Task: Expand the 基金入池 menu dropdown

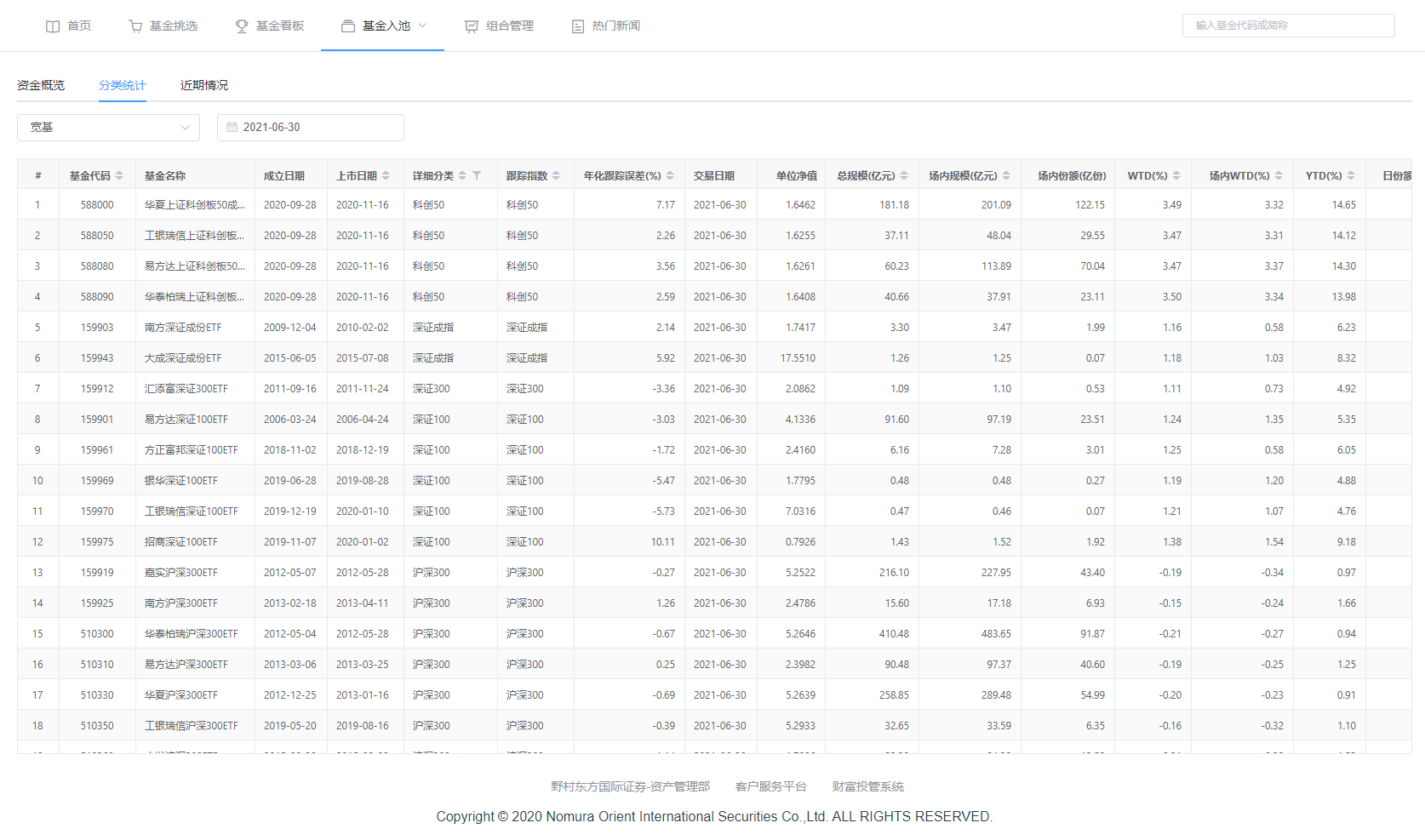Action: click(x=383, y=26)
